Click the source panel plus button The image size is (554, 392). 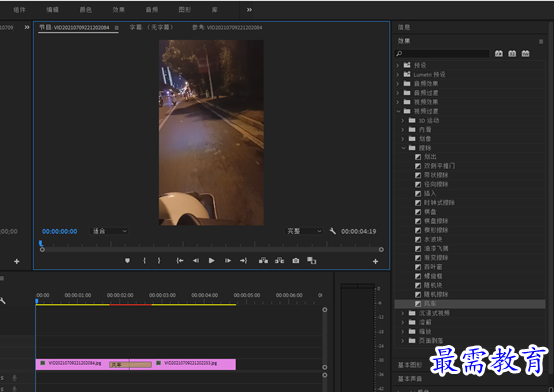17,261
